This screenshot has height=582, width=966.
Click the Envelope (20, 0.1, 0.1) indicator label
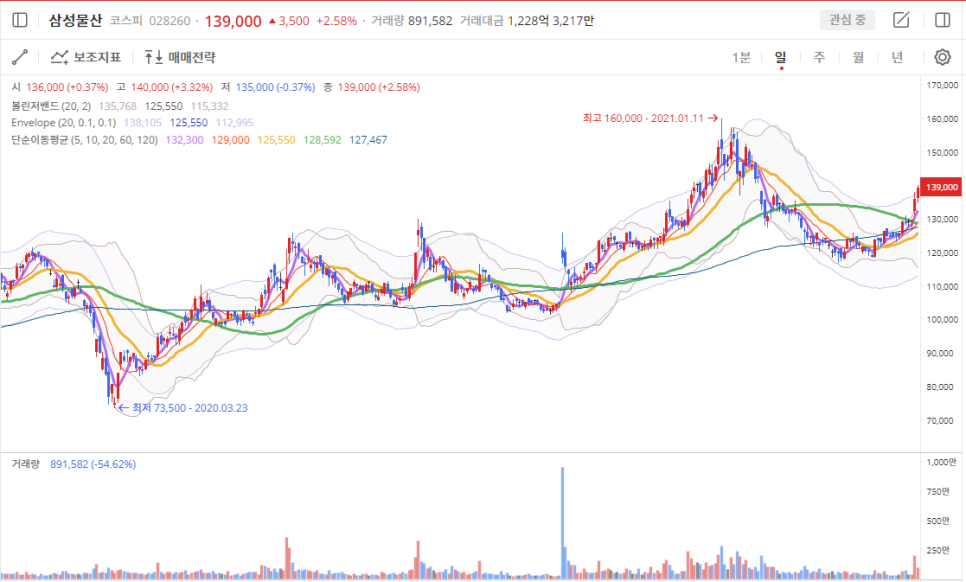63,123
